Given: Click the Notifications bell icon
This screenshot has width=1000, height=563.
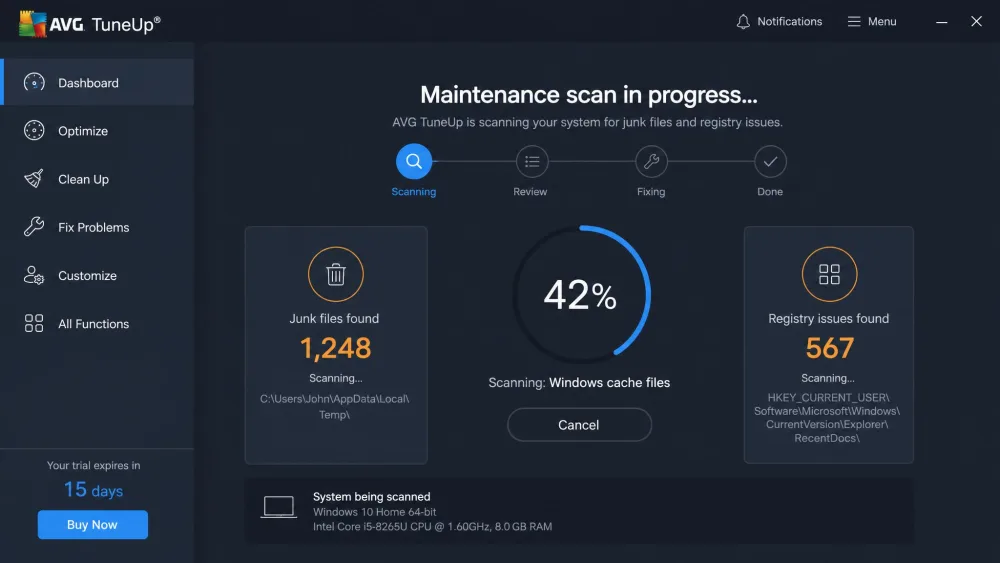Looking at the screenshot, I should 743,22.
